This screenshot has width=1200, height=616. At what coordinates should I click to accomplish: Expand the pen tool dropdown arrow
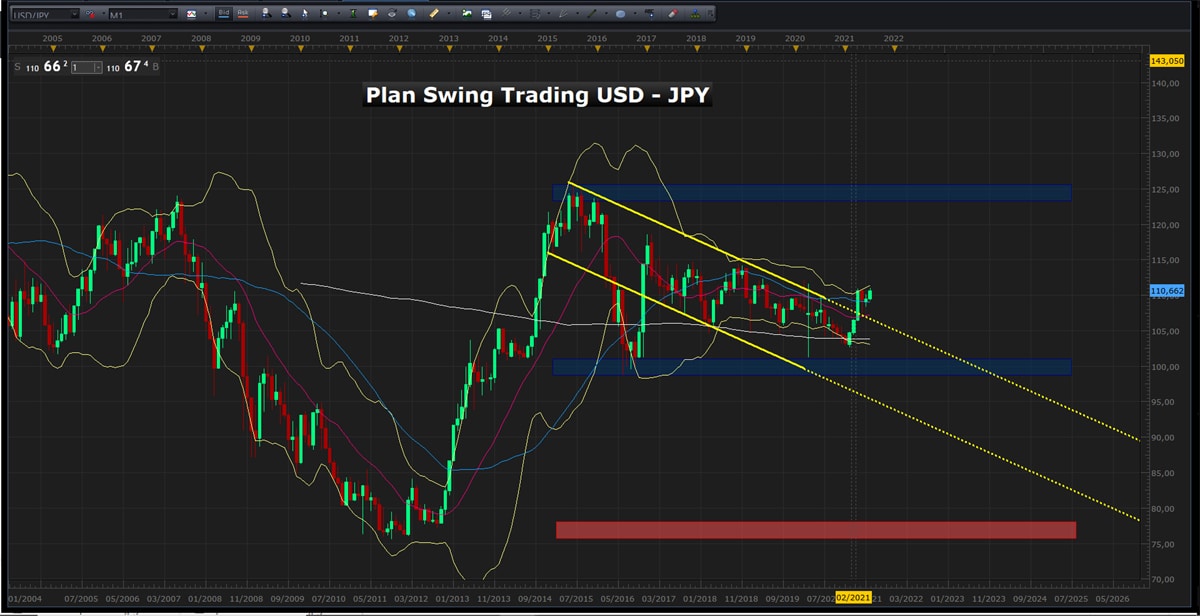(x=576, y=14)
